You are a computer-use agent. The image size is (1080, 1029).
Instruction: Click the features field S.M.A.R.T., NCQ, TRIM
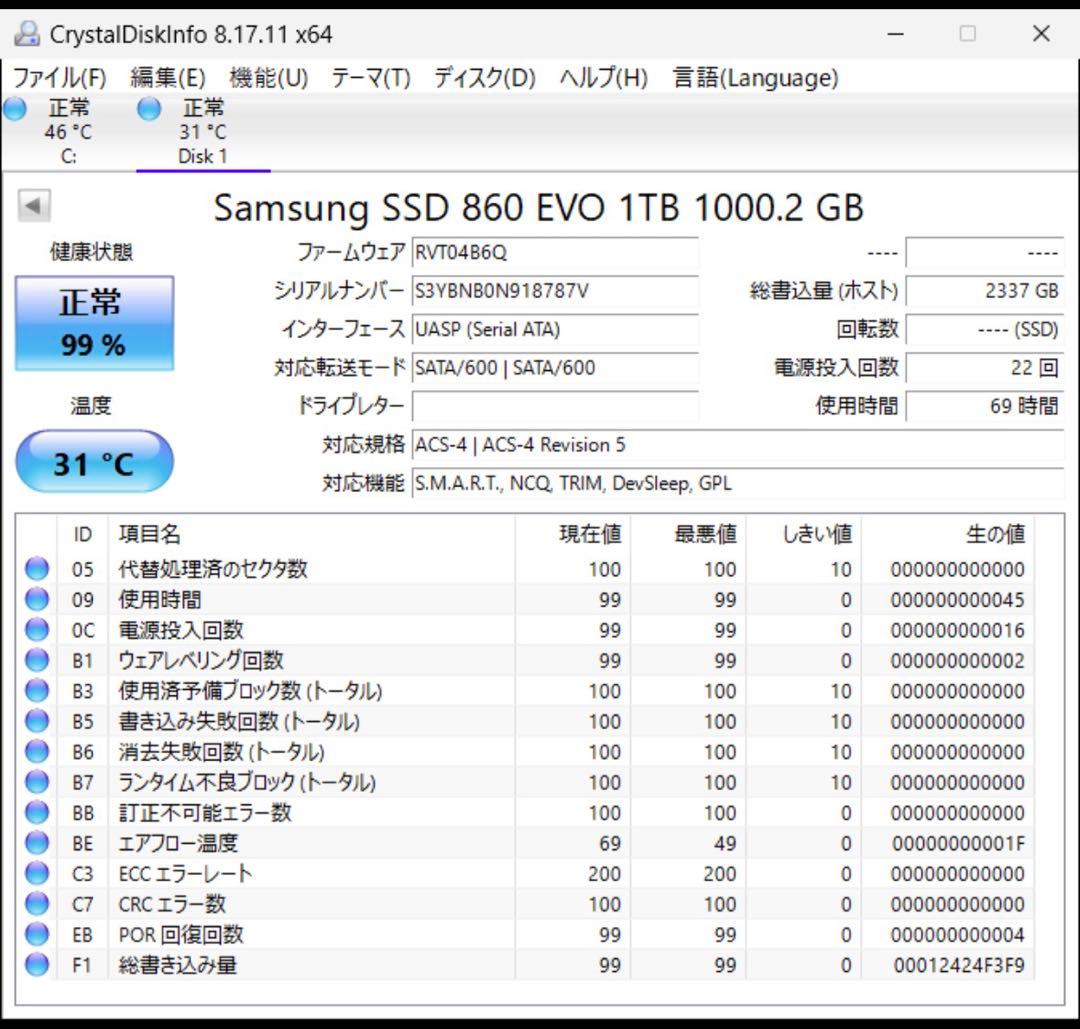[738, 484]
